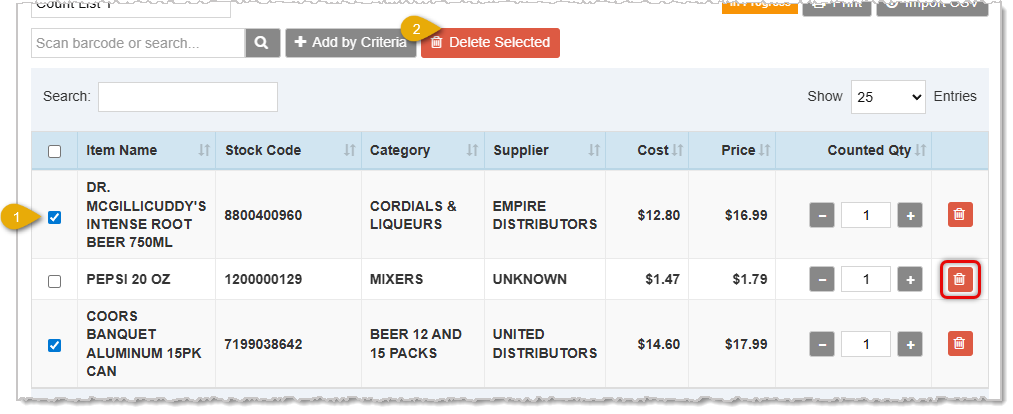
Task: Click stock code 7199038642
Action: (x=263, y=344)
